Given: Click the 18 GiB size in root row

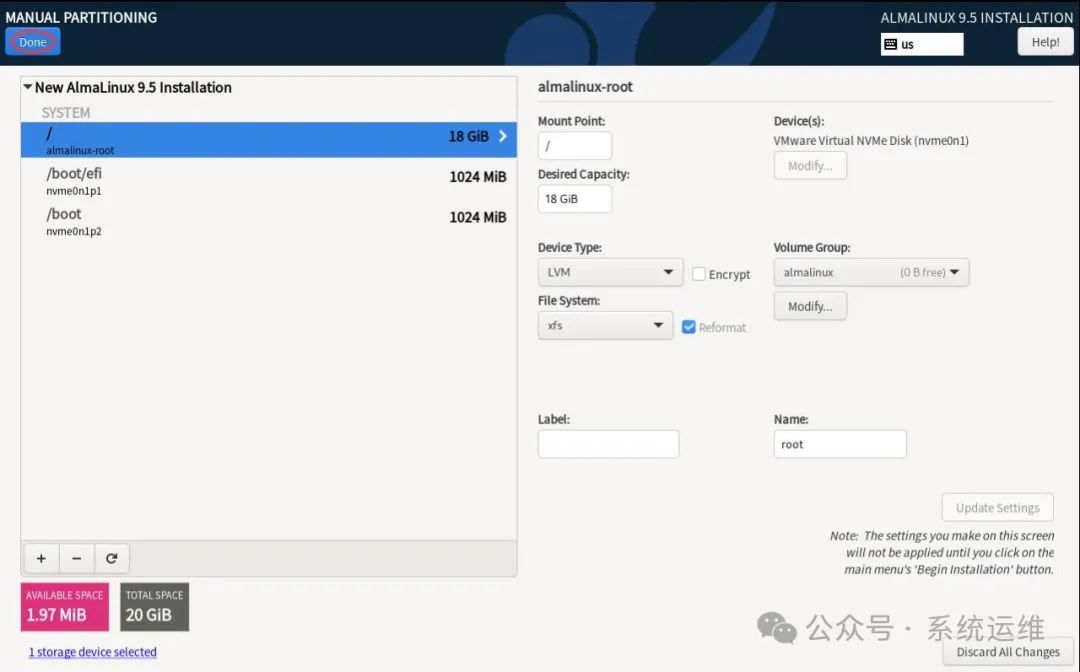Looking at the screenshot, I should click(468, 136).
